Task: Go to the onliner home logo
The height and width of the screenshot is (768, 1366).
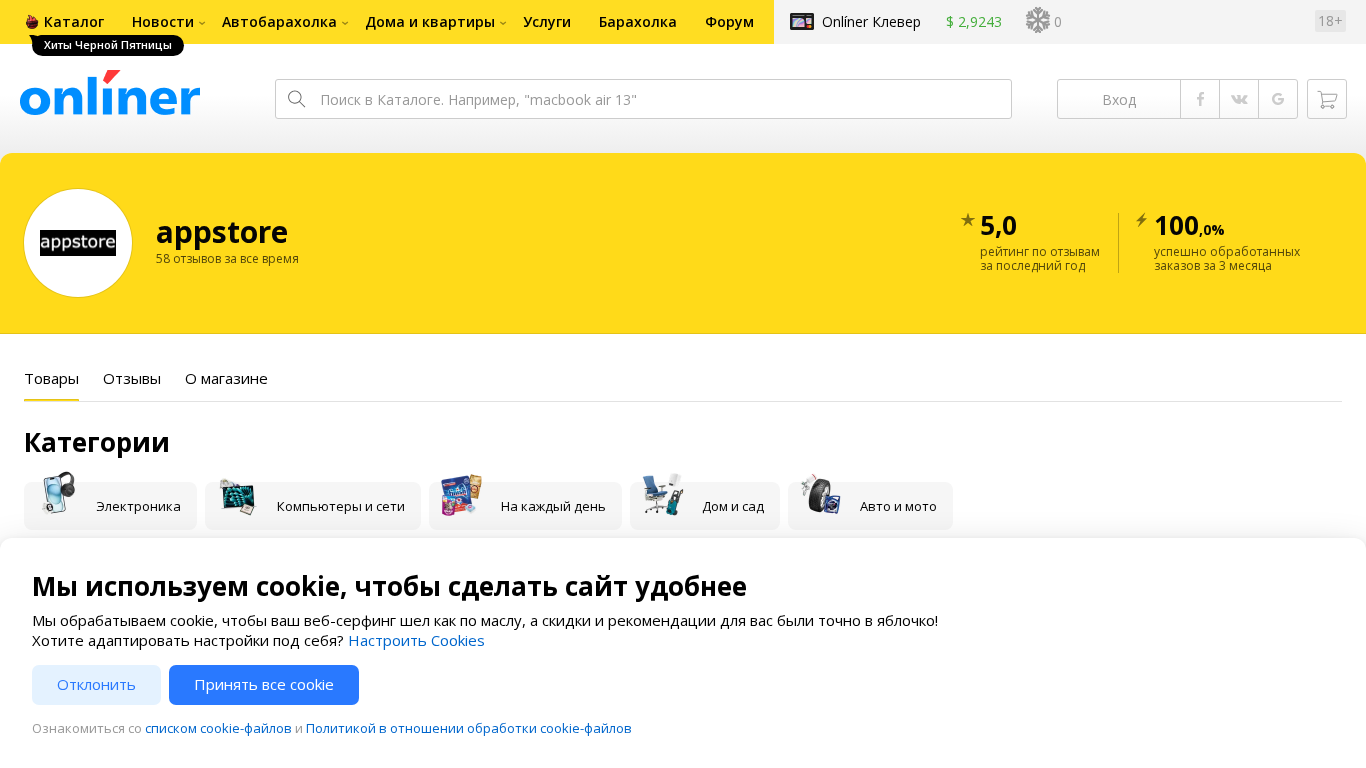Action: pos(110,94)
